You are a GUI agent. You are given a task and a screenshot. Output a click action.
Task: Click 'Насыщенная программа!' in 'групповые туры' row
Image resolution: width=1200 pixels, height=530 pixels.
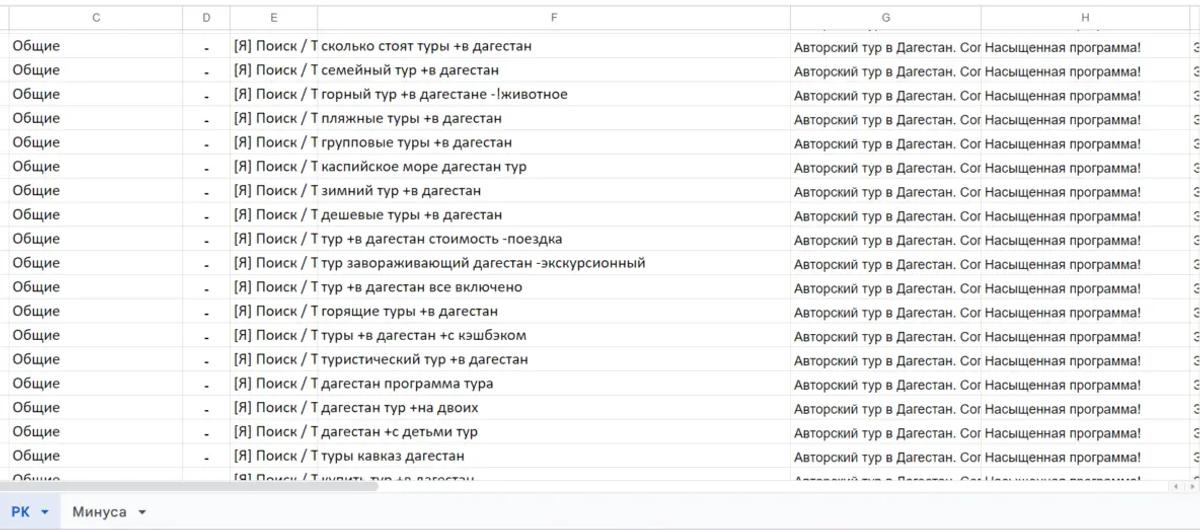click(x=1062, y=143)
